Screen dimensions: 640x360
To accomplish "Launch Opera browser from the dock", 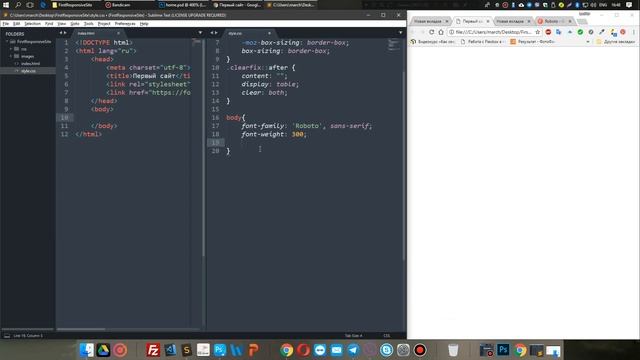I will pos(303,350).
